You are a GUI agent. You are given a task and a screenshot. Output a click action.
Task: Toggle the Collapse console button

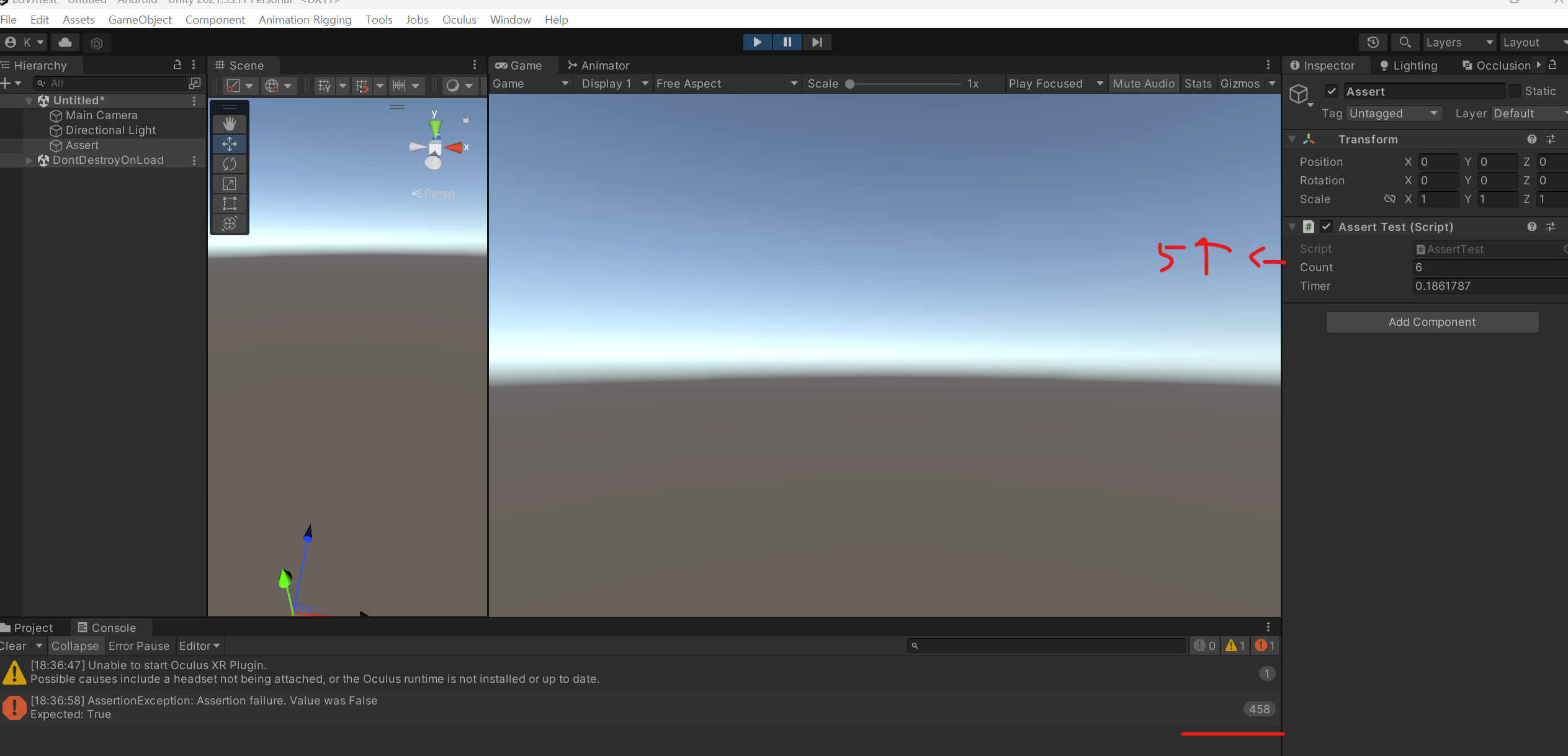tap(75, 646)
